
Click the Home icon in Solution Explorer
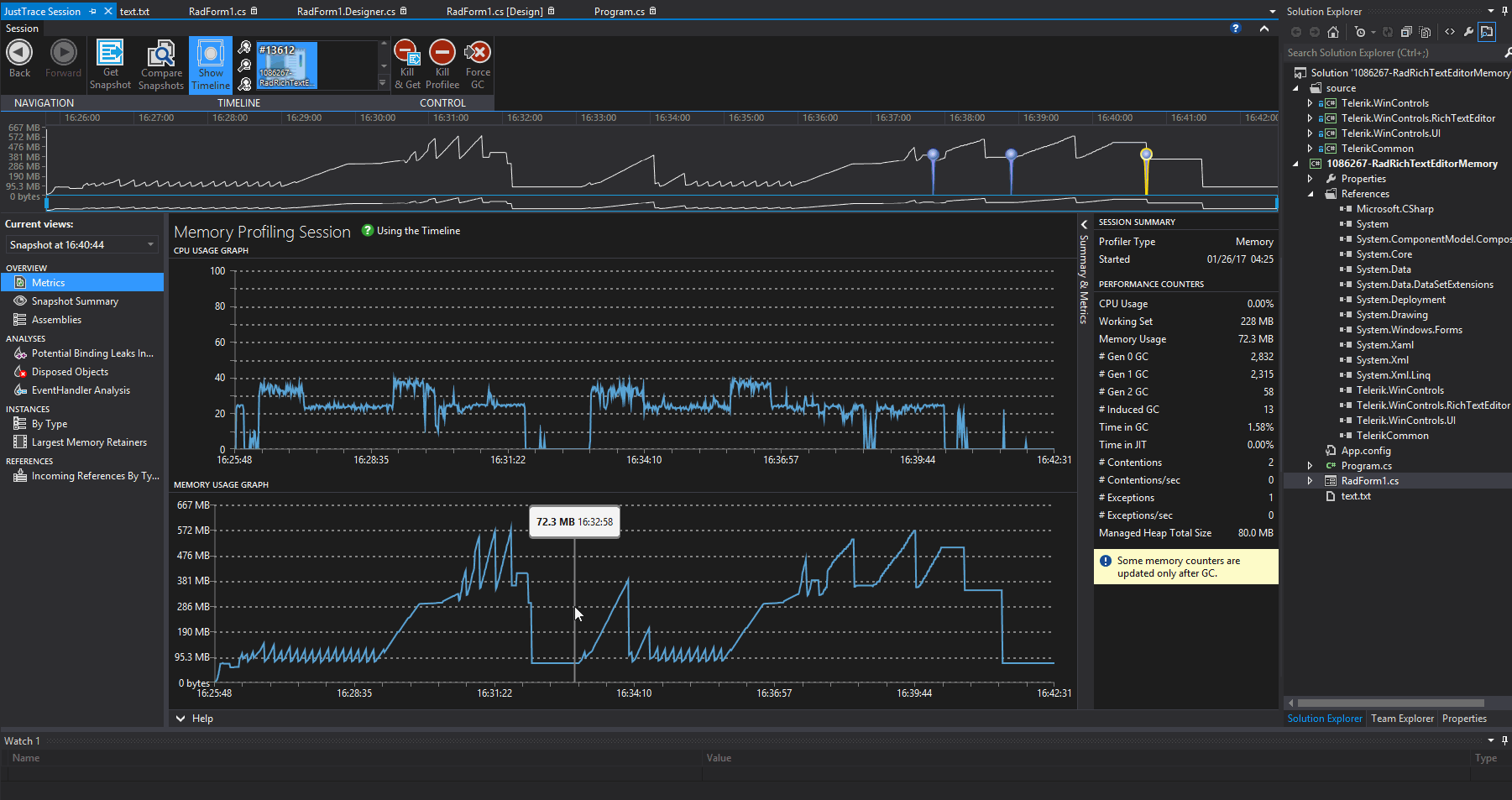coord(1333,32)
